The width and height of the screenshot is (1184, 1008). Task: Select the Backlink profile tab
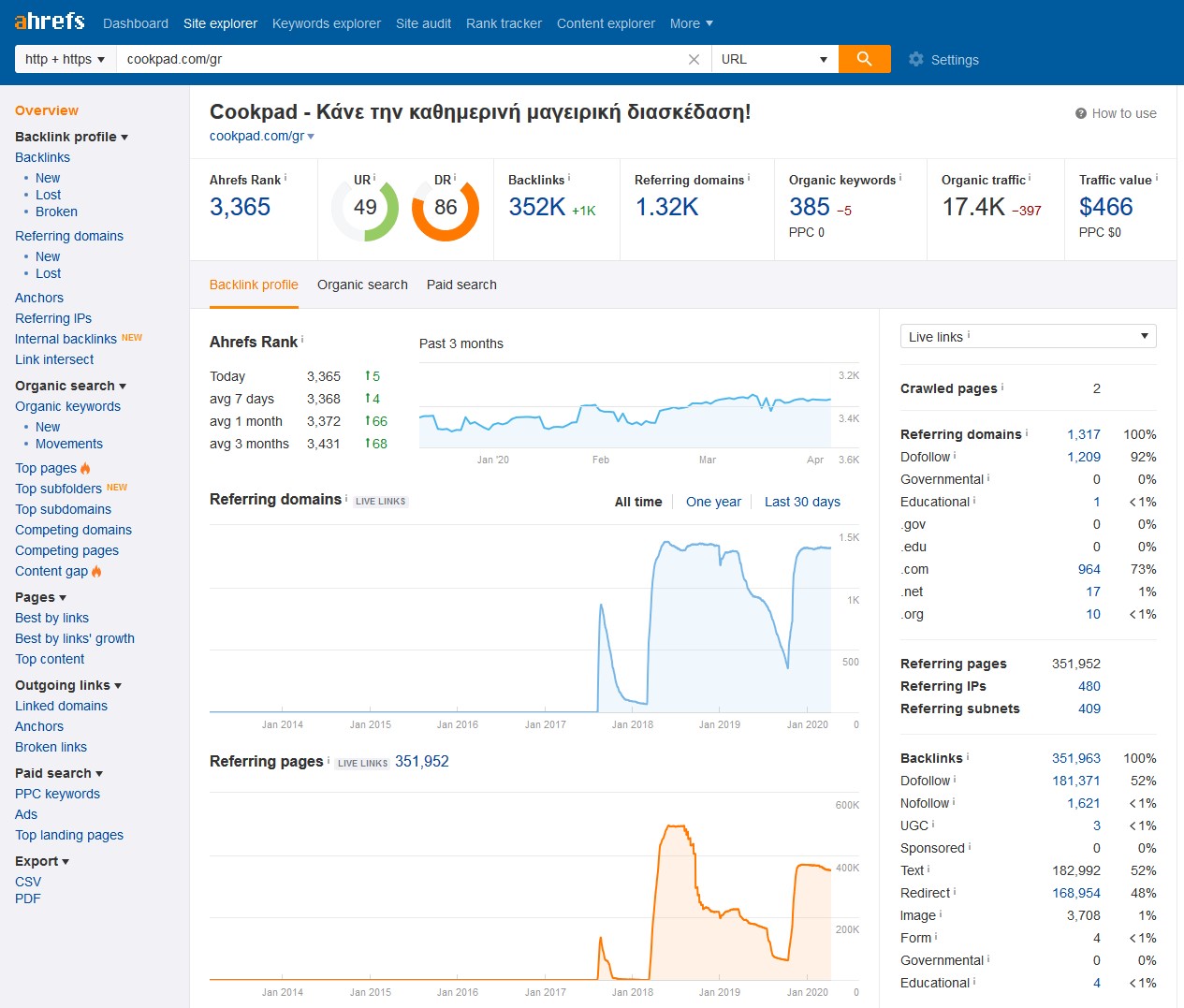[x=254, y=285]
